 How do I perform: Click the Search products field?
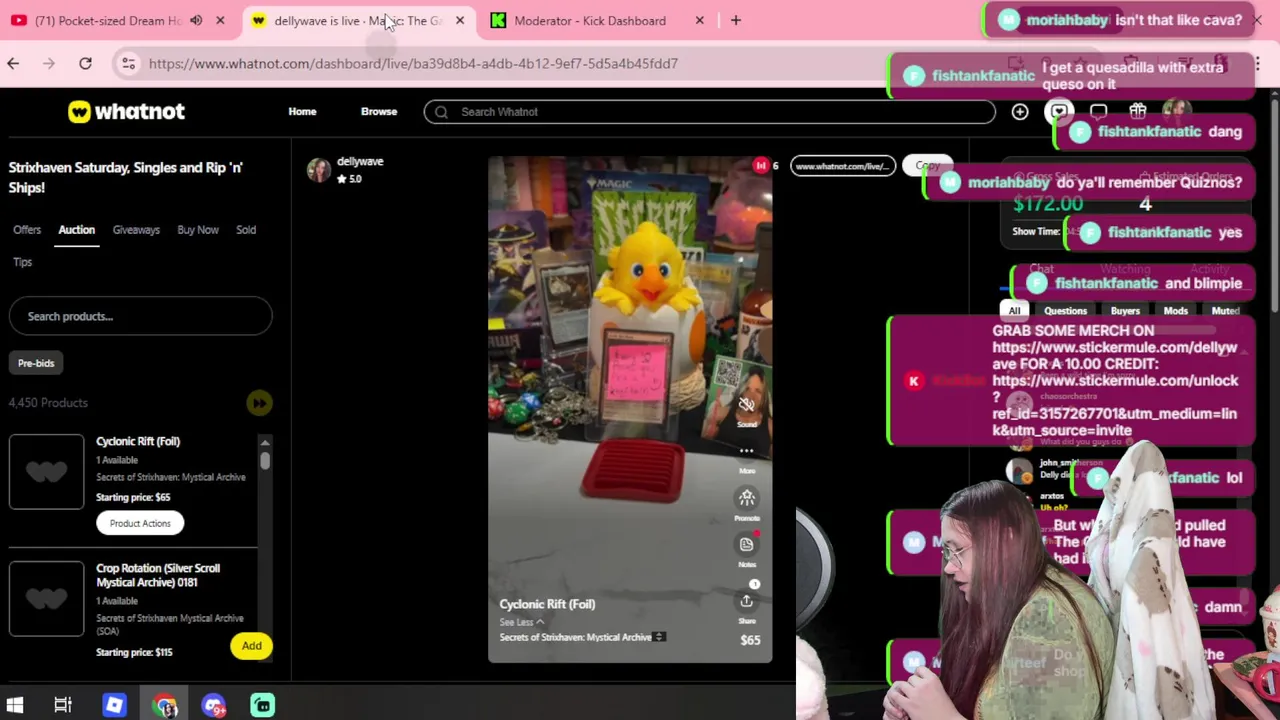140,316
